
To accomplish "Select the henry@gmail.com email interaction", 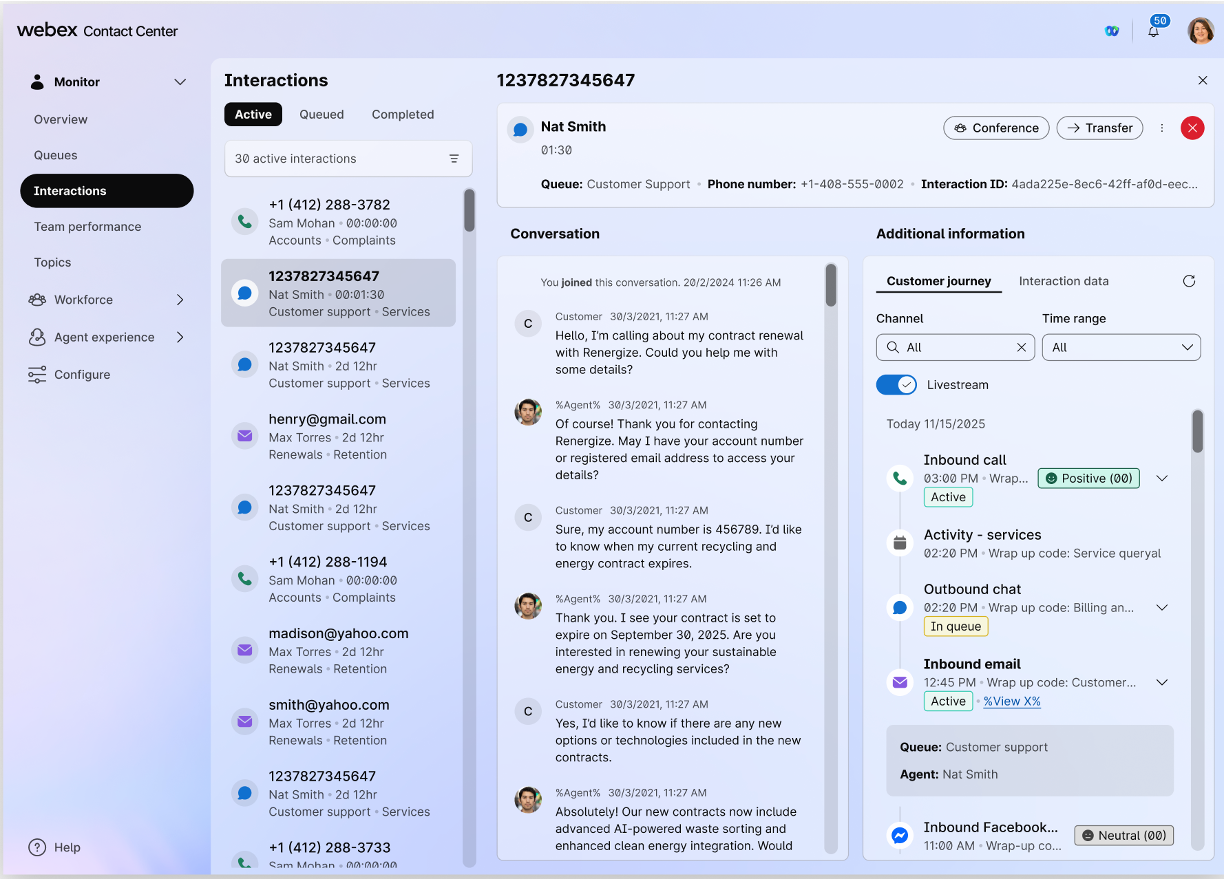I will [338, 436].
